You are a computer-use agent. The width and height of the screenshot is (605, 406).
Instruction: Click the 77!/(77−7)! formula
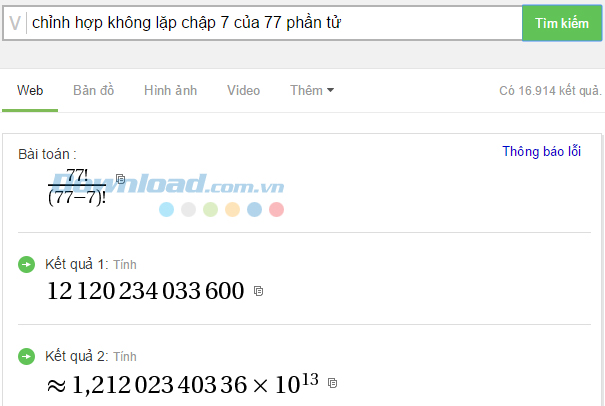pyautogui.click(x=77, y=187)
